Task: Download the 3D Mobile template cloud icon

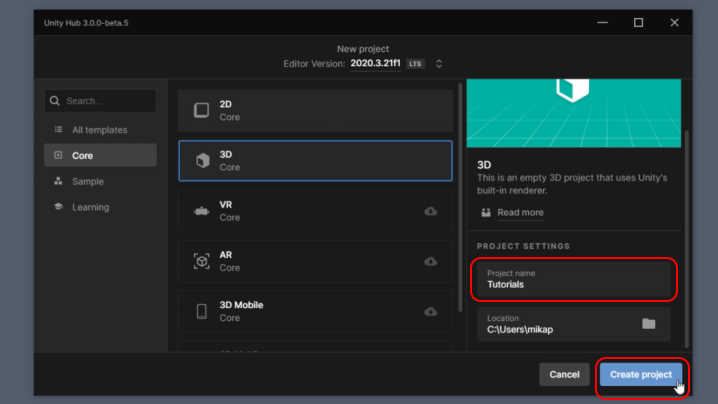Action: coord(430,311)
